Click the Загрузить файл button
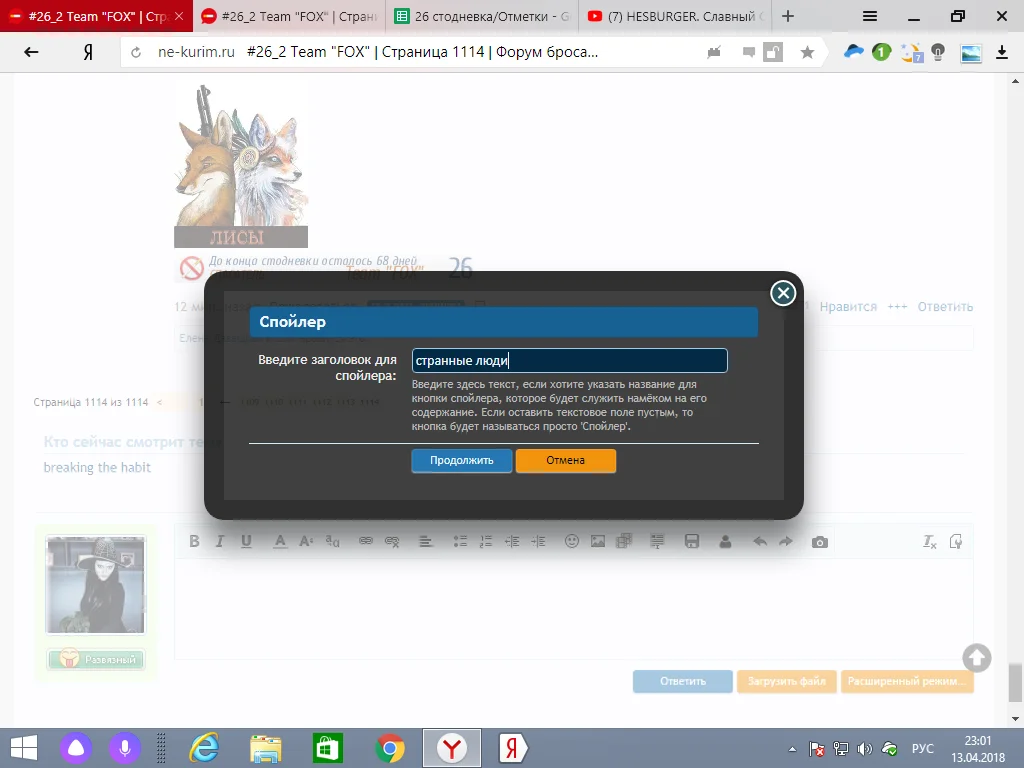 point(786,681)
